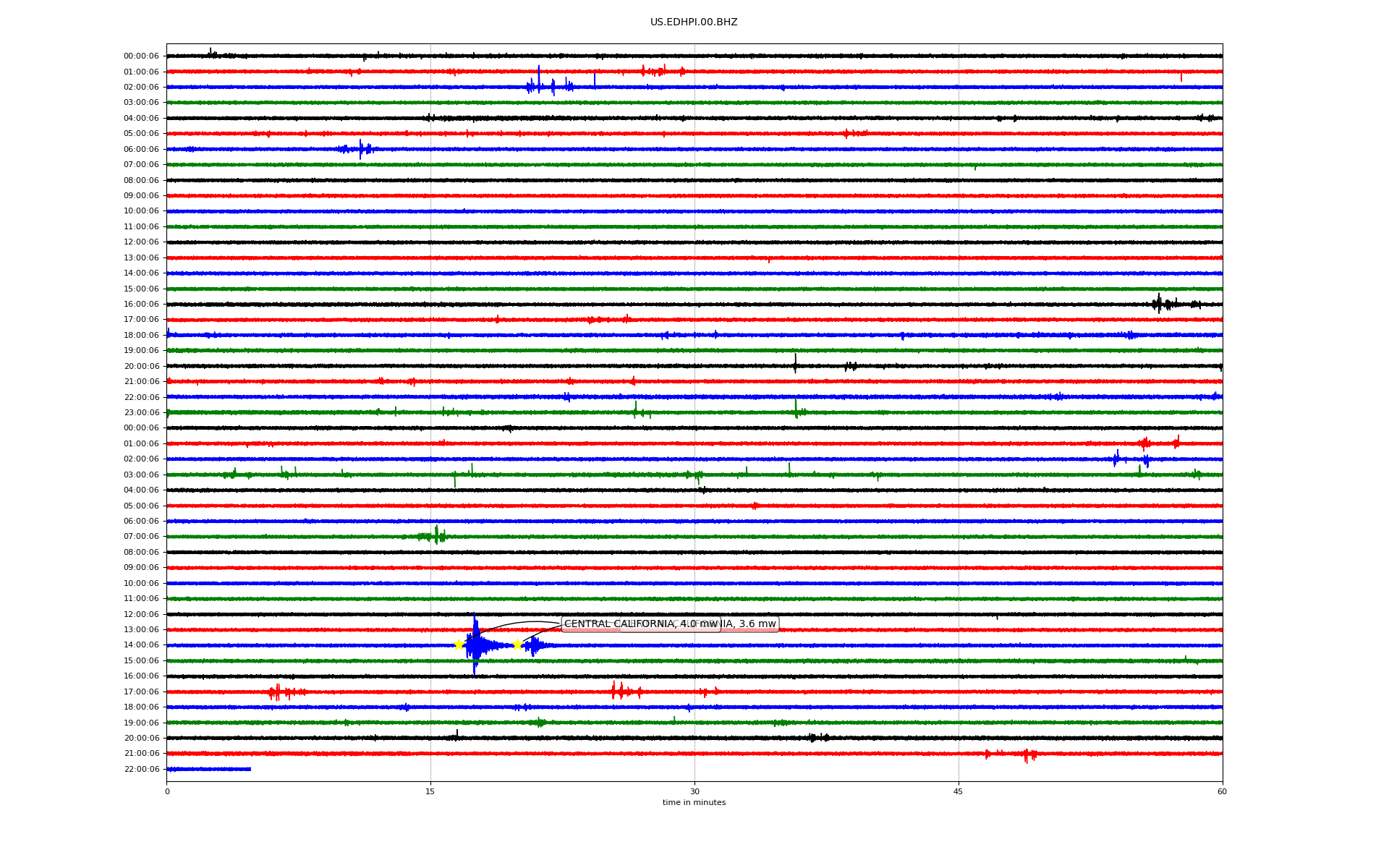
Task: Click the black burst on the 16:00:06 trace
Action: pyautogui.click(x=1160, y=304)
